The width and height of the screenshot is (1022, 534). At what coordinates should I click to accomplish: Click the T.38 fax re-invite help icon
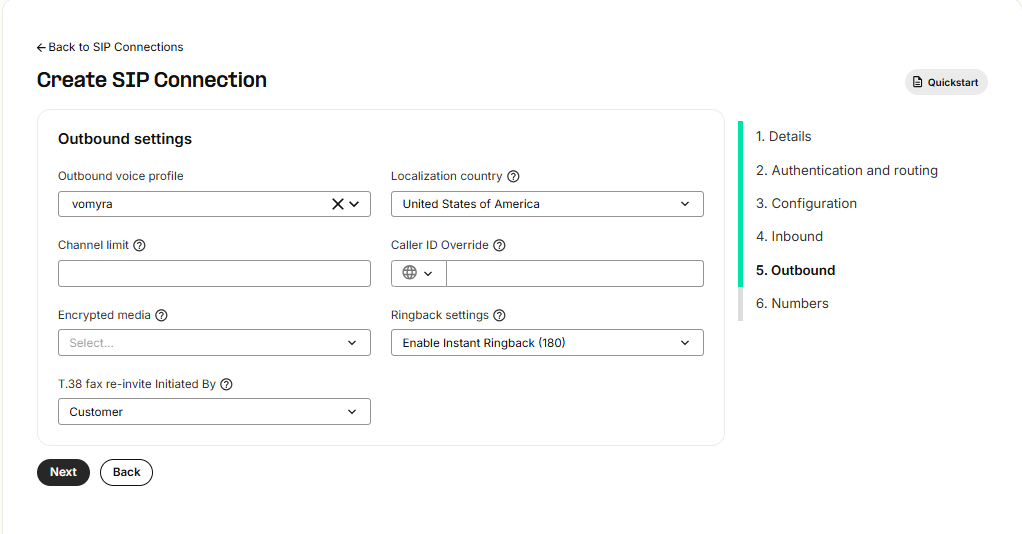[226, 384]
